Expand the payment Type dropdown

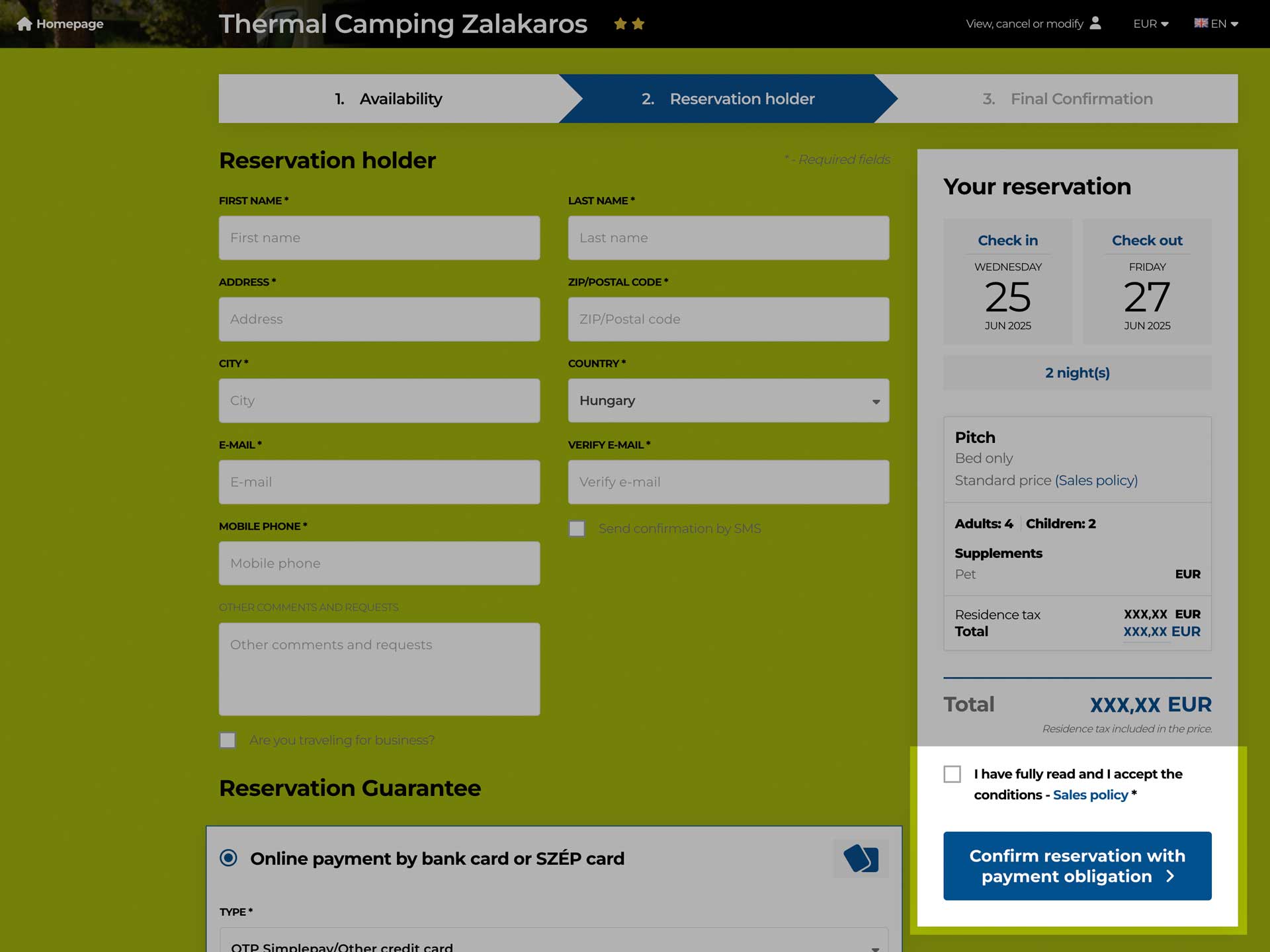554,940
